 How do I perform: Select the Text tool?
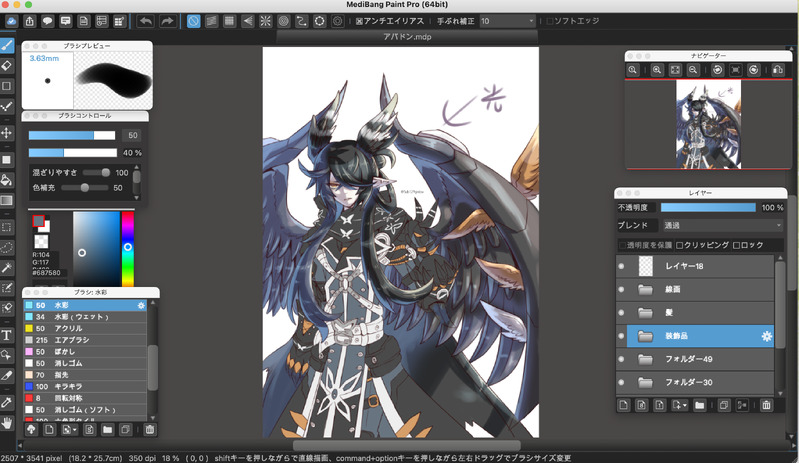pyautogui.click(x=7, y=335)
